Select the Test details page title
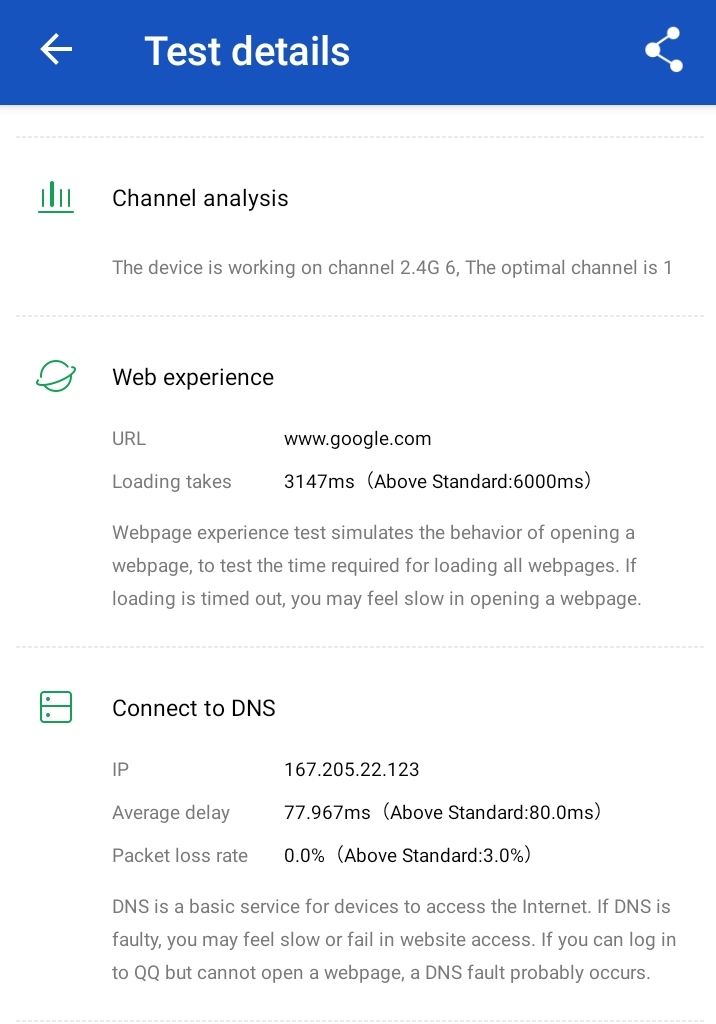Viewport: 716px width, 1024px height. 247,51
